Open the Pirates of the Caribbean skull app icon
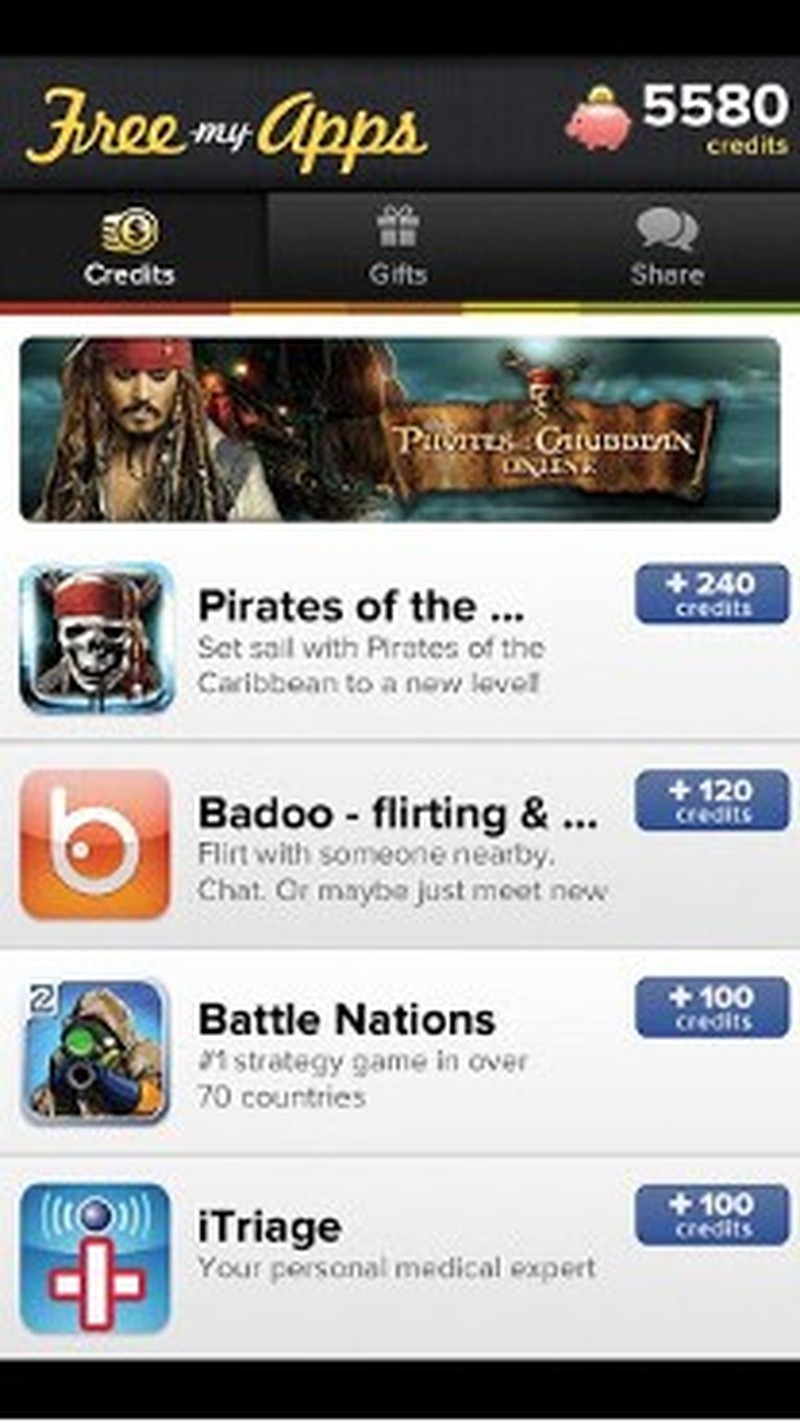The height and width of the screenshot is (1423, 800). (96, 638)
